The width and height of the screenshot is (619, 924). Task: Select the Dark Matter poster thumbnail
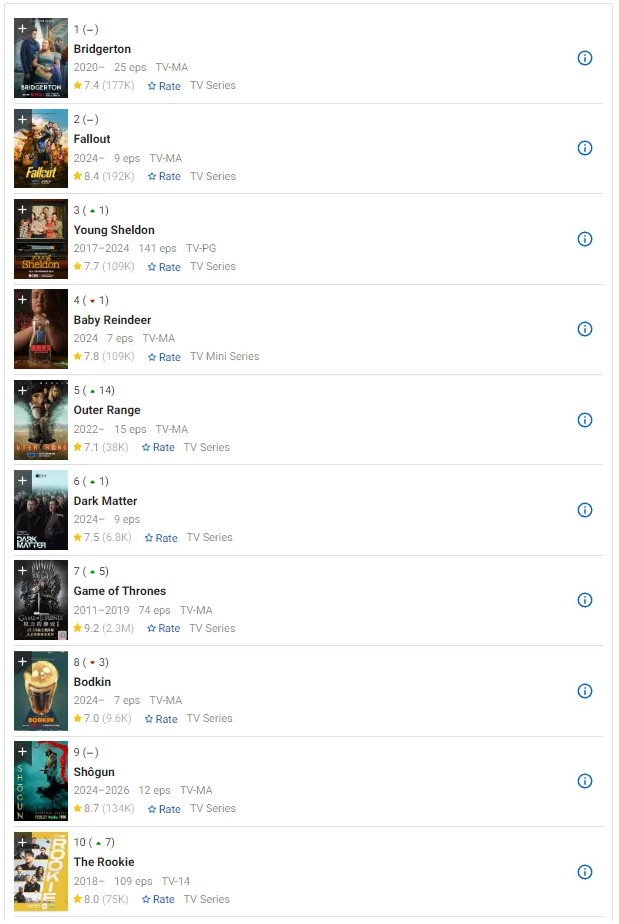pos(41,510)
